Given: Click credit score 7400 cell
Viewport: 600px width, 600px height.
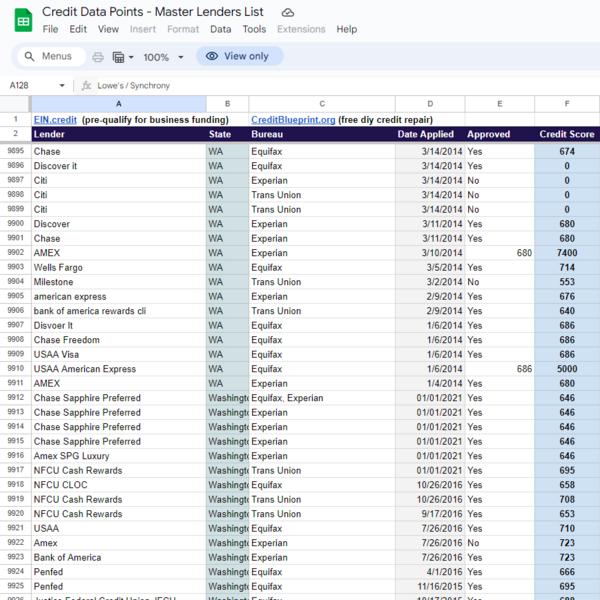Looking at the screenshot, I should click(567, 253).
